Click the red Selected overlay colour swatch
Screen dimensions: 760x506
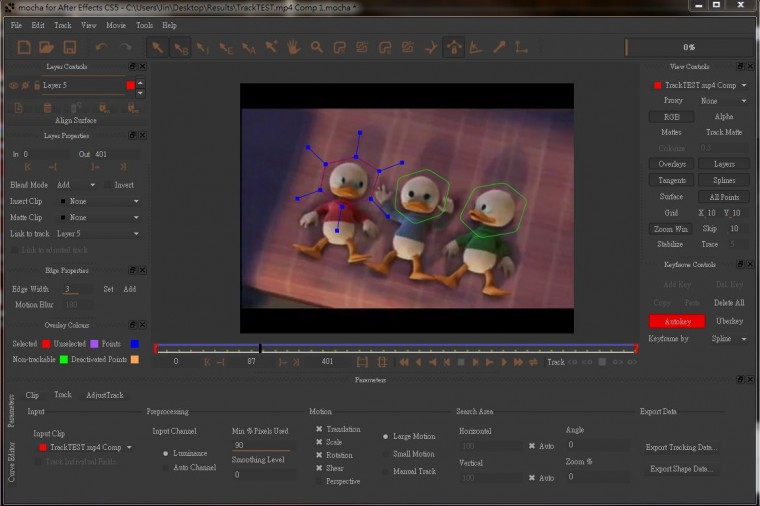[x=46, y=344]
